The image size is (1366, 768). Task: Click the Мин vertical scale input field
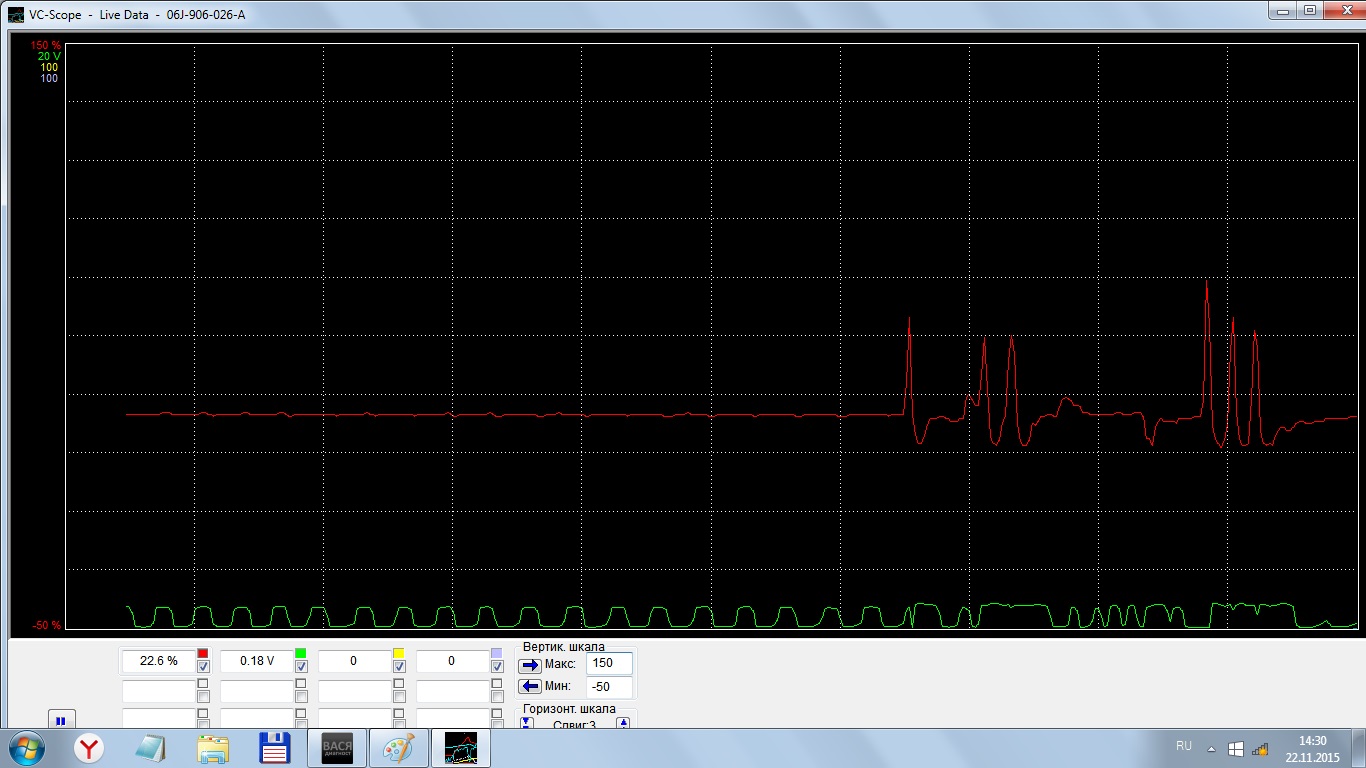tap(608, 687)
